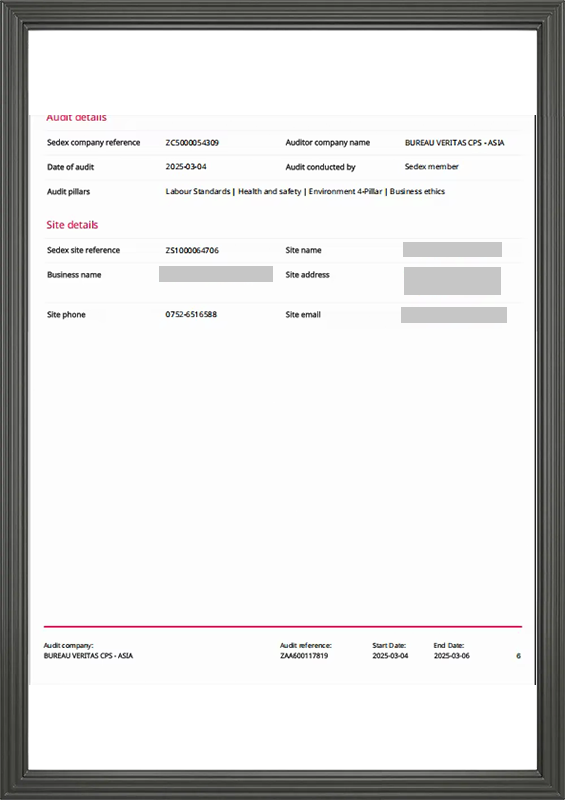The image size is (565, 800).
Task: Click the 'End Date:' footer label
Action: 449,645
